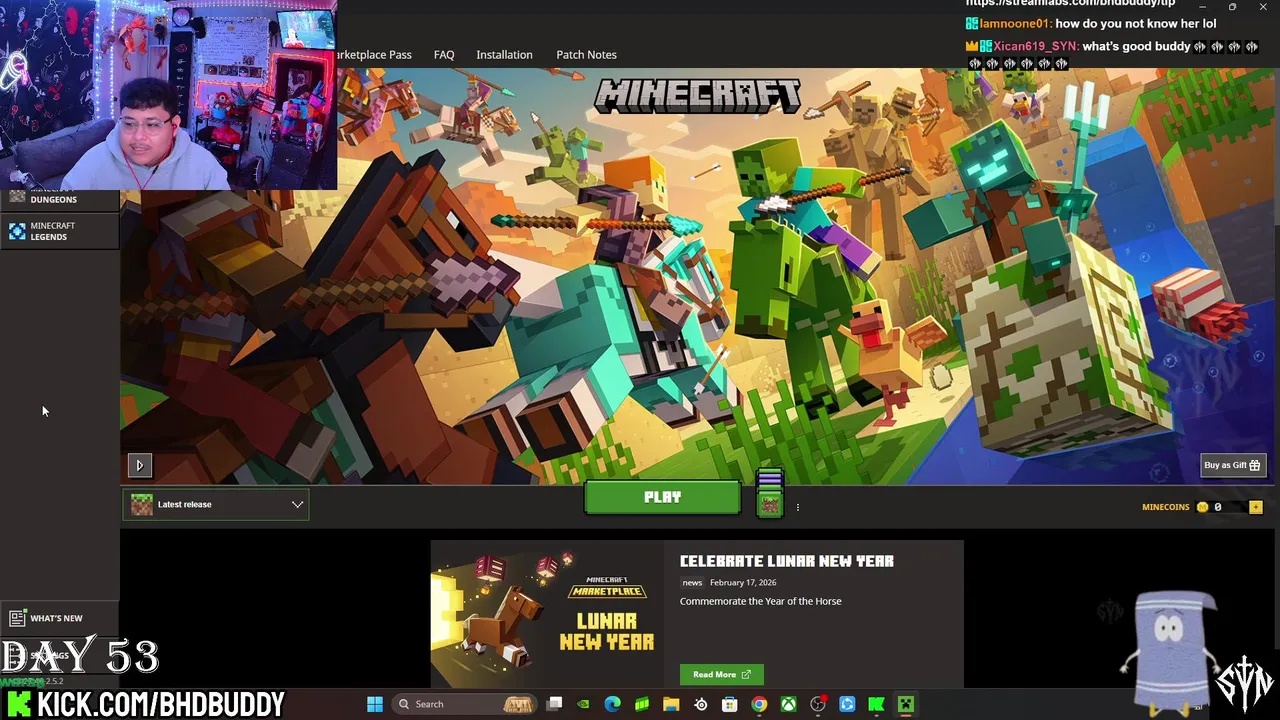Image resolution: width=1280 pixels, height=720 pixels.
Task: Open the green Xbox Game Bar taskbar icon
Action: [642, 704]
